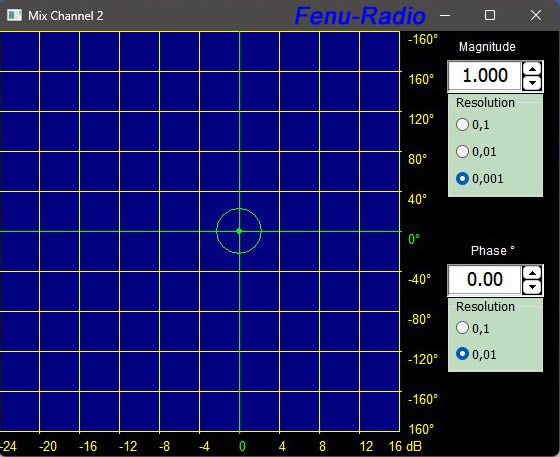Click plot grid at -20 dB and -120°
The width and height of the screenshot is (560, 457).
40,351
